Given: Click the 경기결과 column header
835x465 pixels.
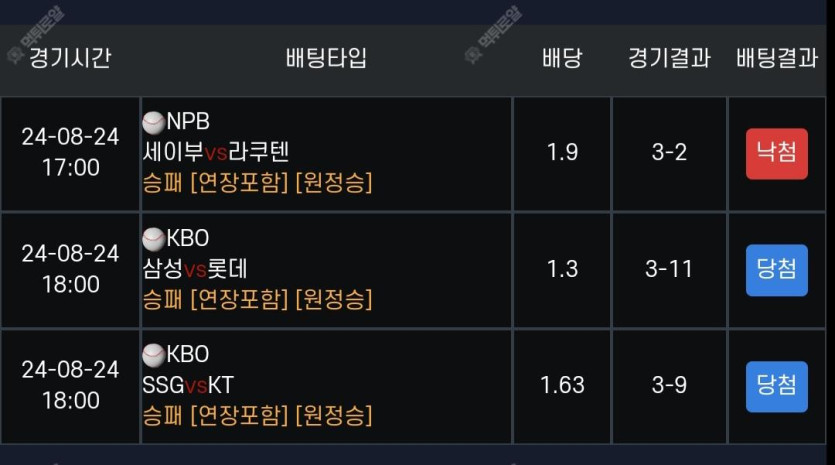Looking at the screenshot, I should [669, 58].
